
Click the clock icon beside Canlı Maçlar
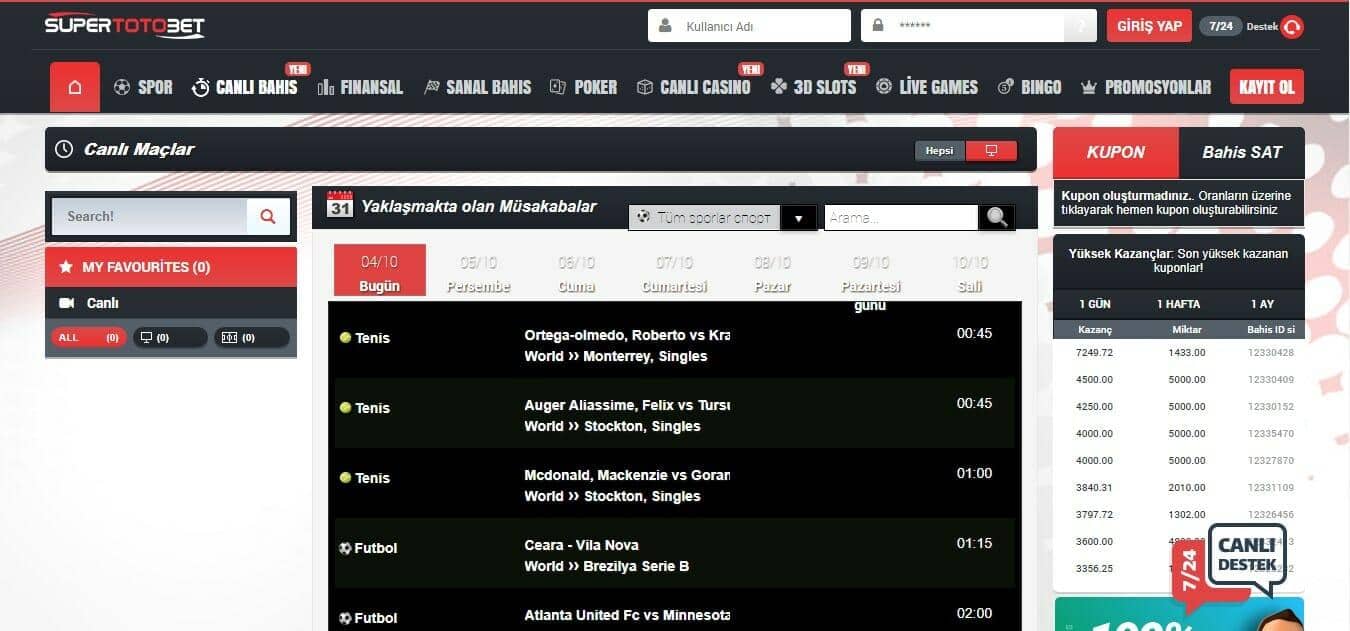(64, 149)
